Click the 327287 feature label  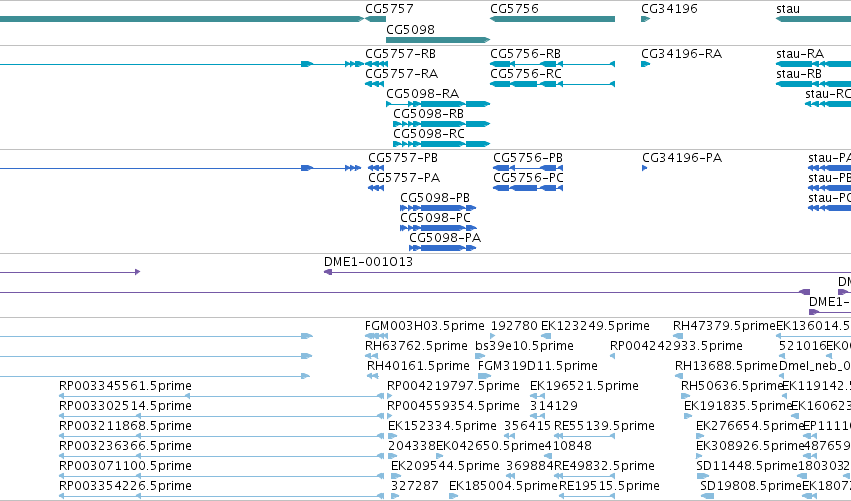click(415, 487)
